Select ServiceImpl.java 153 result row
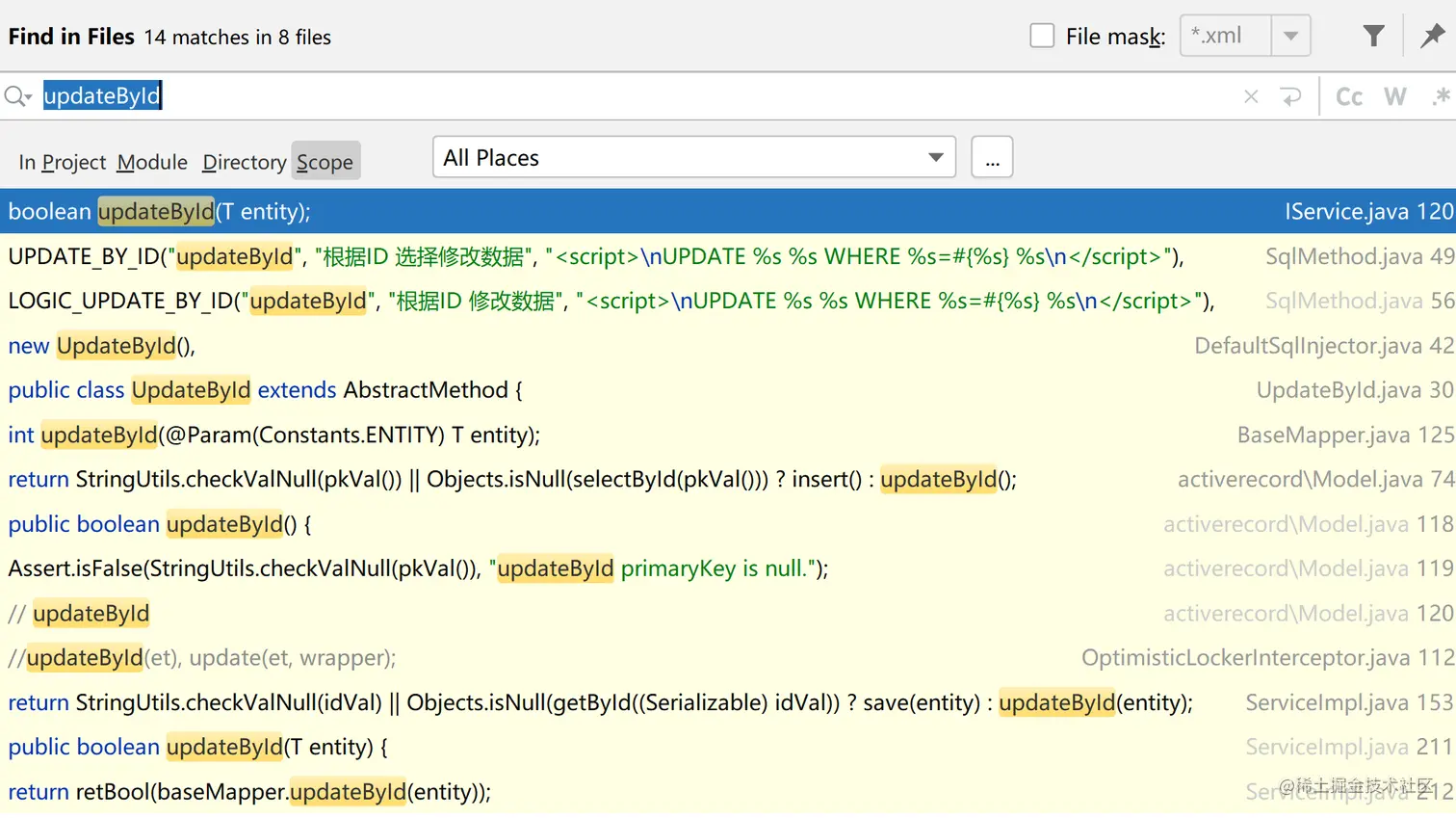Screen dimensions: 1456x818 728,702
